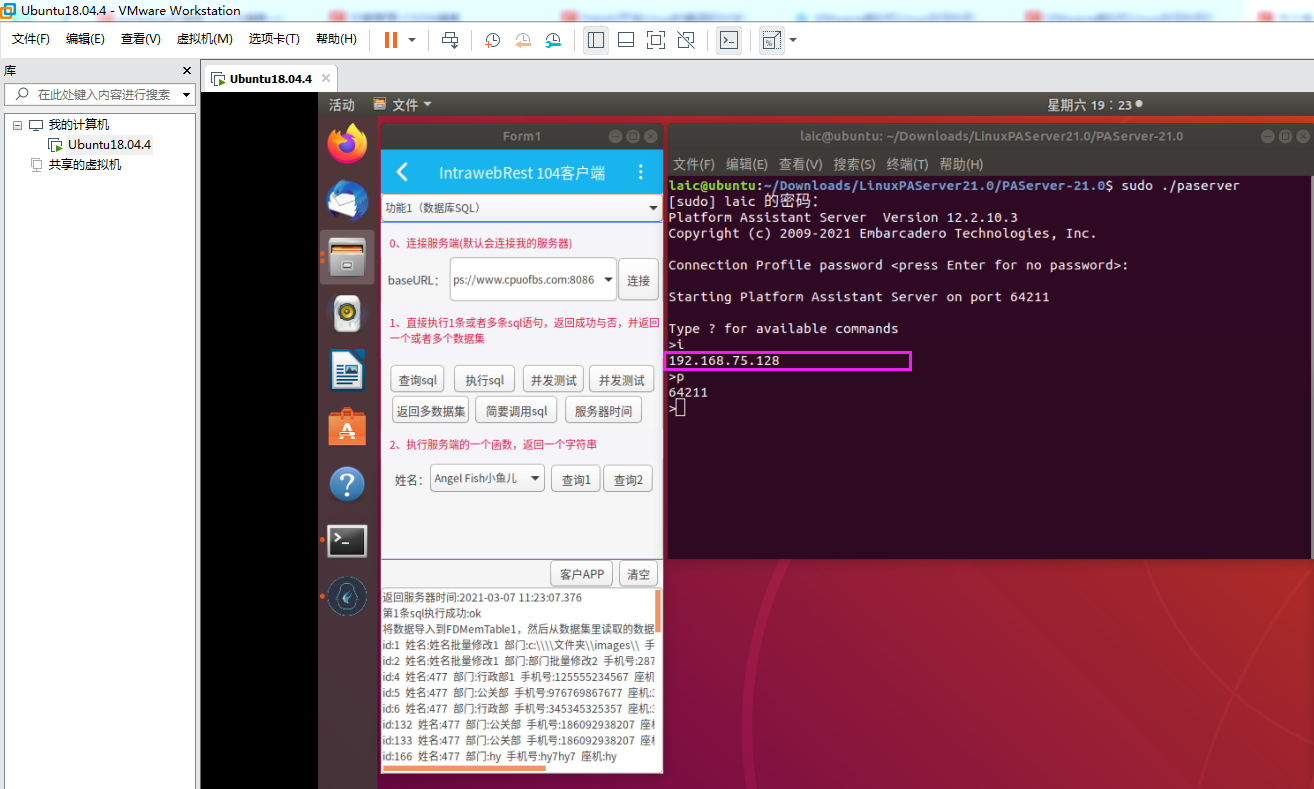Close the 库 library panel
Viewport: 1314px width, 789px height.
tap(186, 71)
